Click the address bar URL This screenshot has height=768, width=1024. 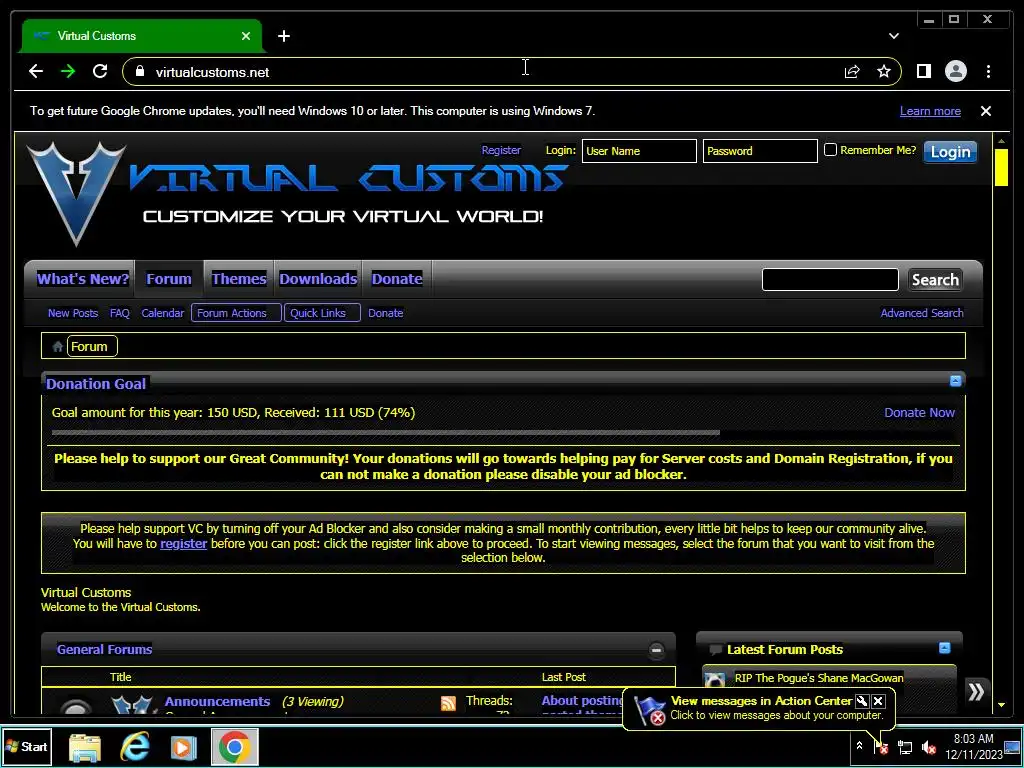(x=212, y=72)
